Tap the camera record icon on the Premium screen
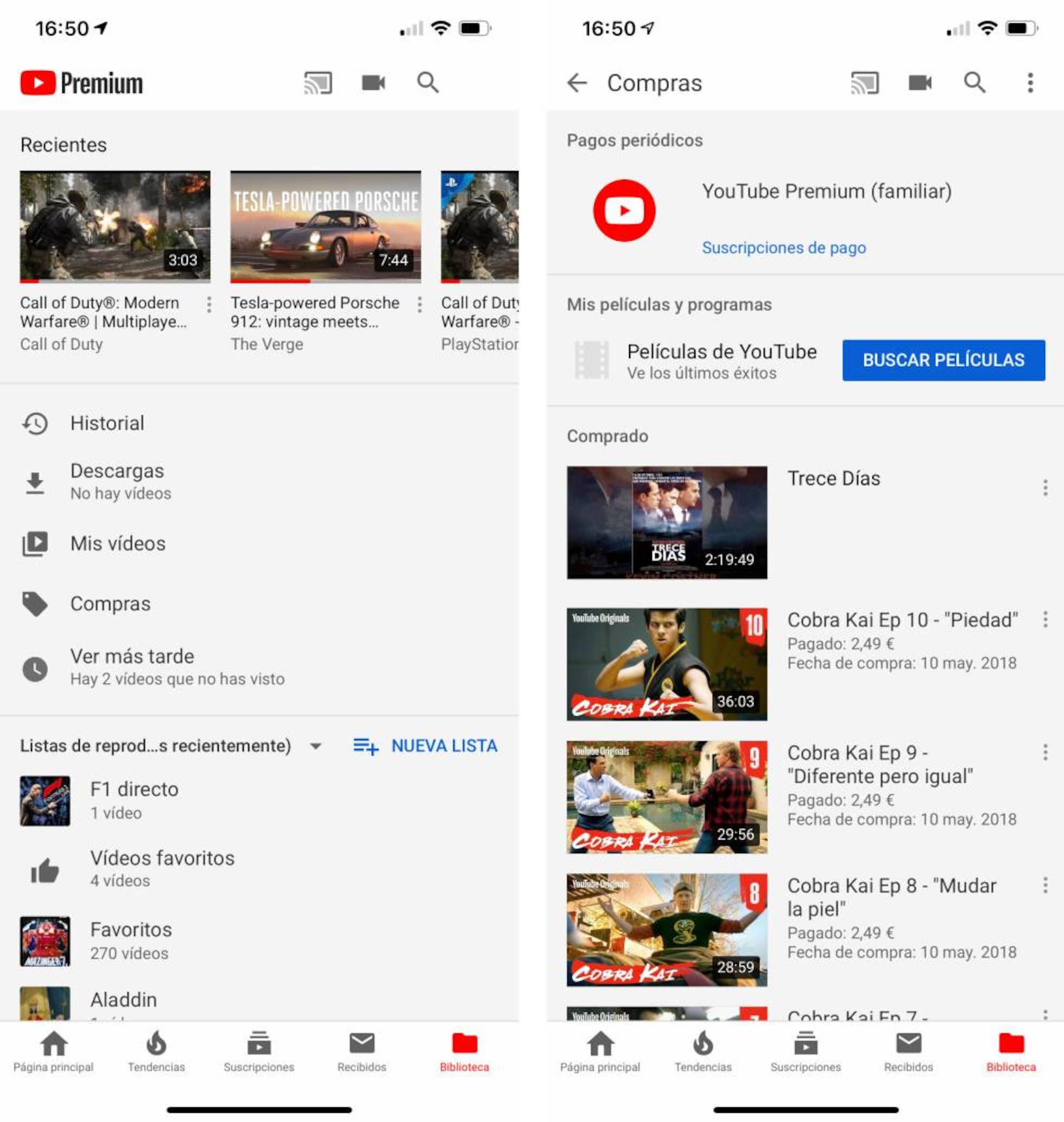The height and width of the screenshot is (1122, 1064). (373, 83)
